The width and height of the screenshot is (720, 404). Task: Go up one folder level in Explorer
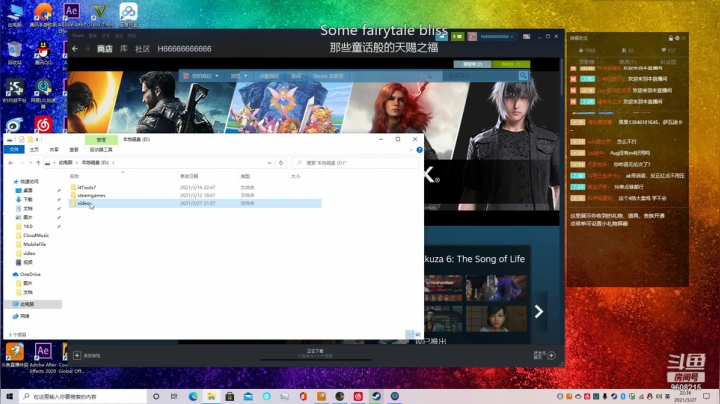point(39,163)
